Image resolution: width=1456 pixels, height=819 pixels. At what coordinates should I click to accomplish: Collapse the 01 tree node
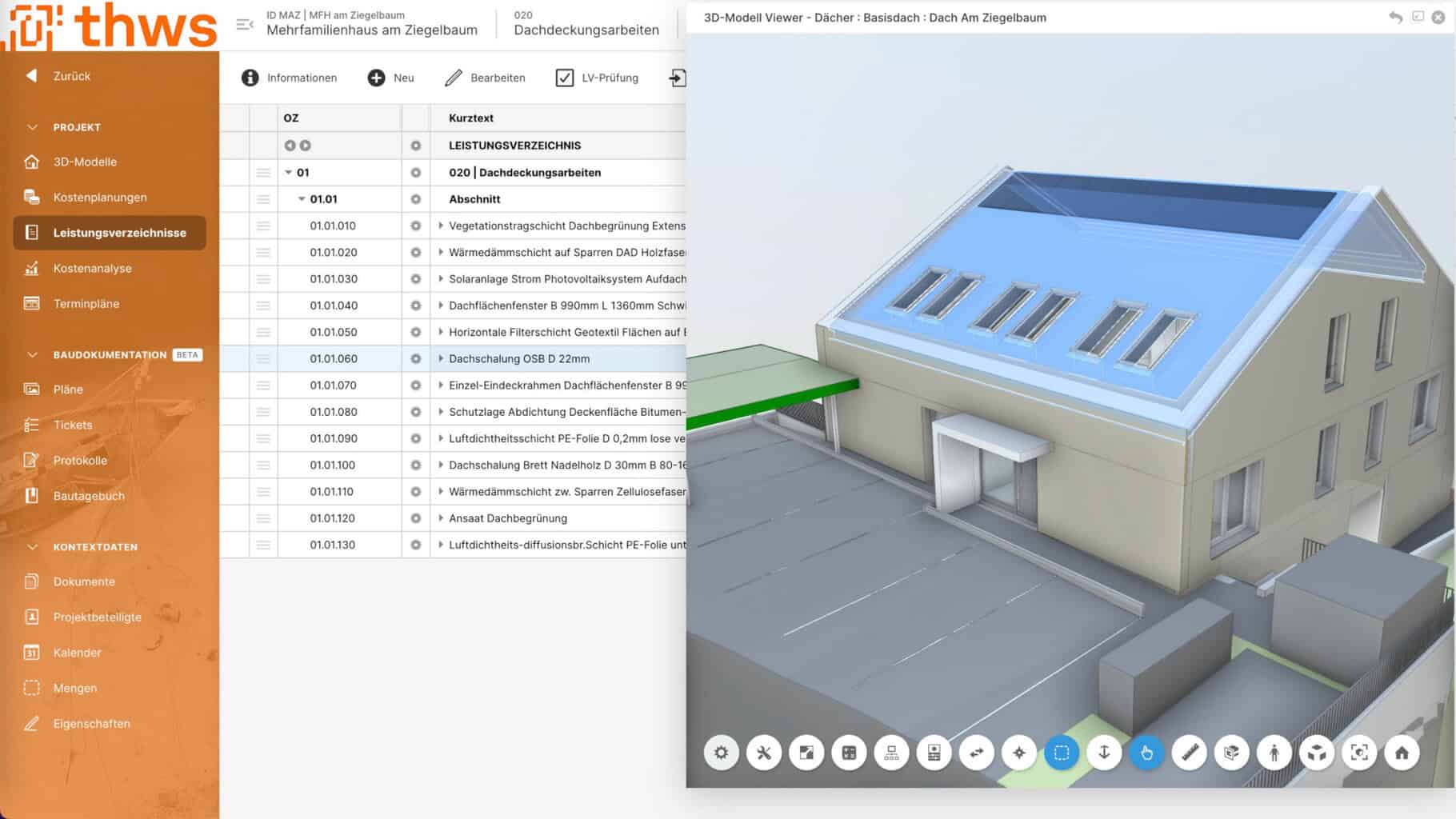[x=289, y=173]
